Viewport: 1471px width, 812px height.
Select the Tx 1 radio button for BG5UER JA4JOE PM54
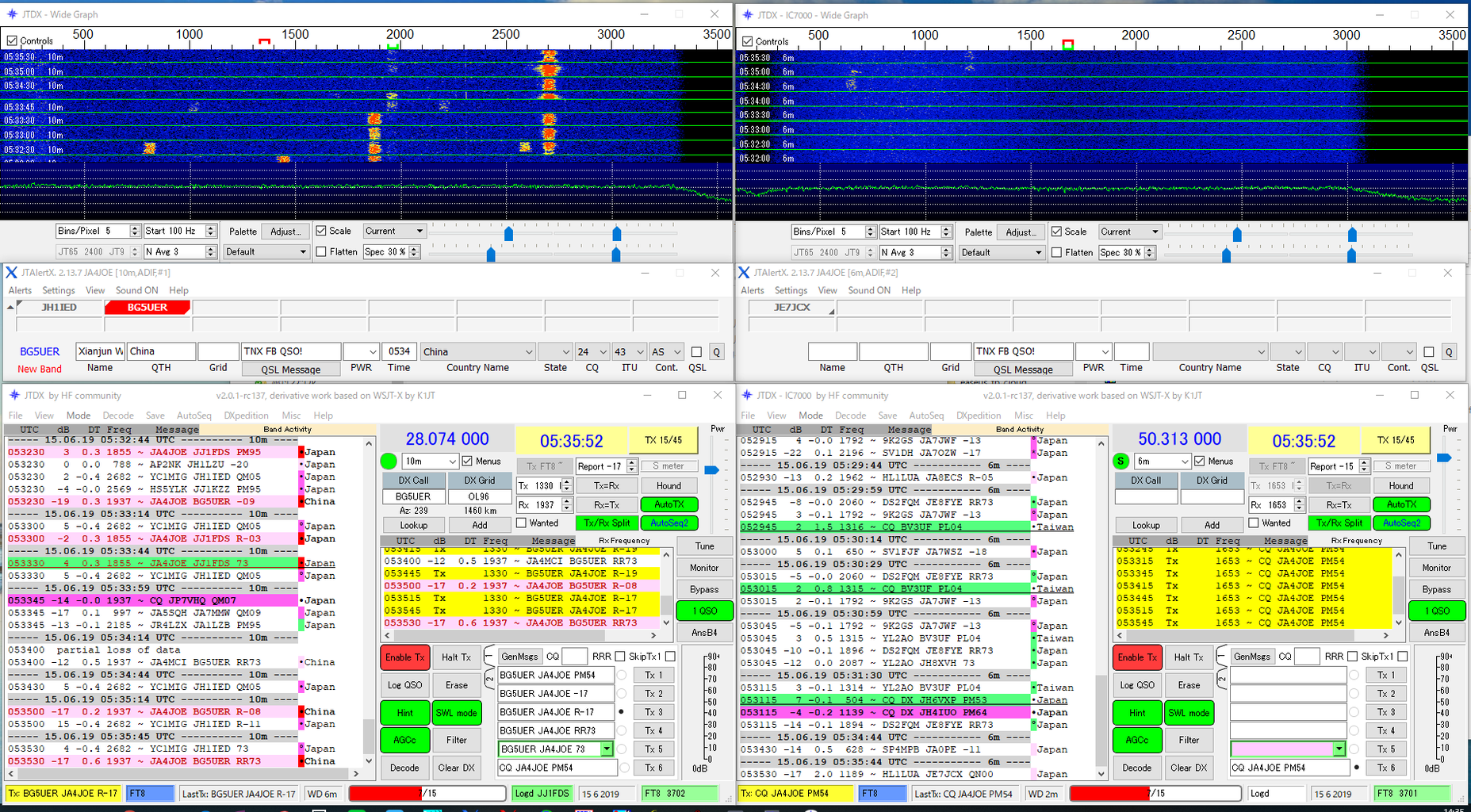tap(622, 675)
